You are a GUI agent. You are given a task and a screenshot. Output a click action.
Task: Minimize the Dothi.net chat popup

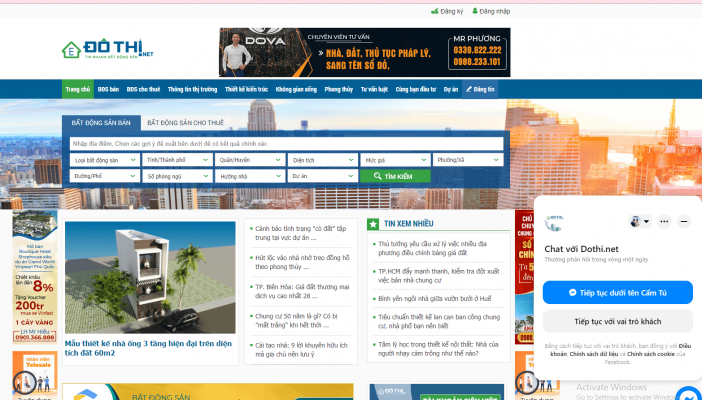coord(684,221)
